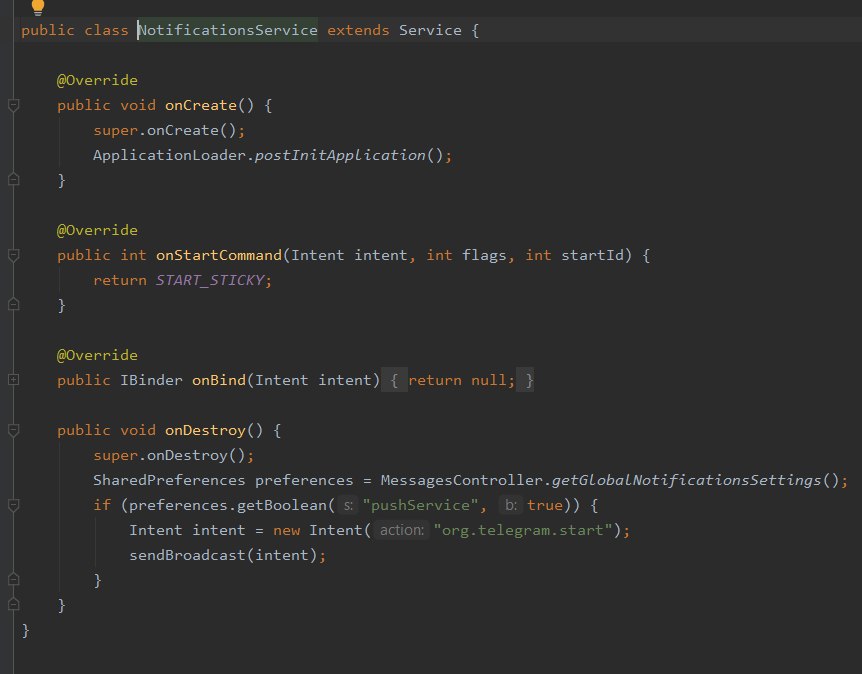This screenshot has width=862, height=674.
Task: Click the SharedPreferences type name
Action: (169, 480)
